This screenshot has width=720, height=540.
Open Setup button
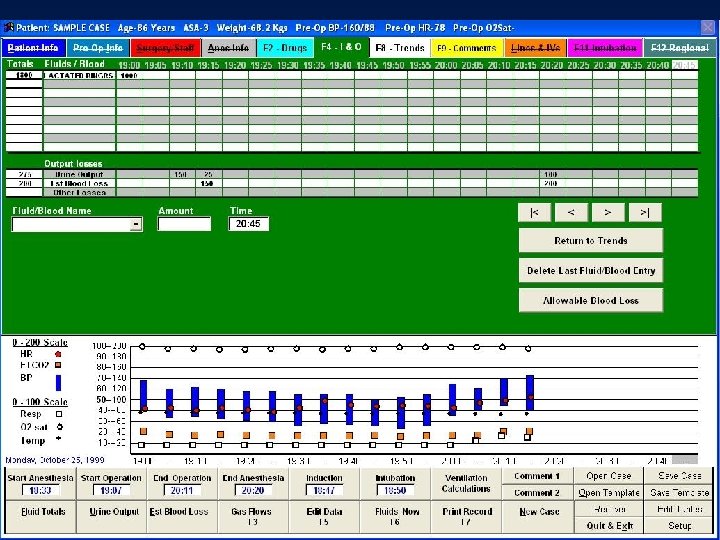(x=679, y=526)
